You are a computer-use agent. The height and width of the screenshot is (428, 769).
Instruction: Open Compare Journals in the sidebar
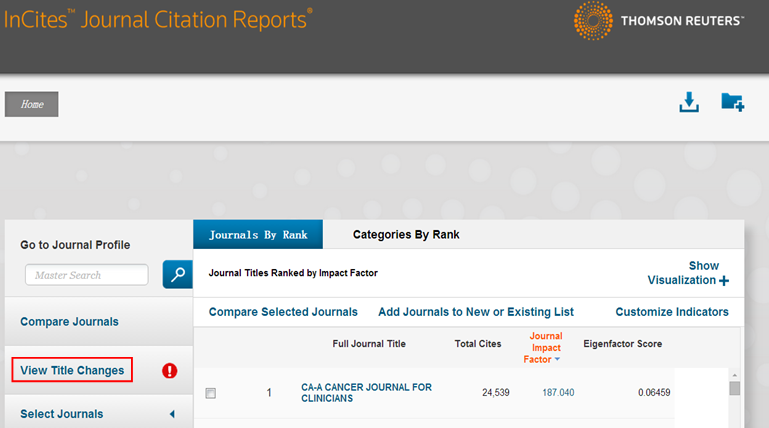(69, 322)
